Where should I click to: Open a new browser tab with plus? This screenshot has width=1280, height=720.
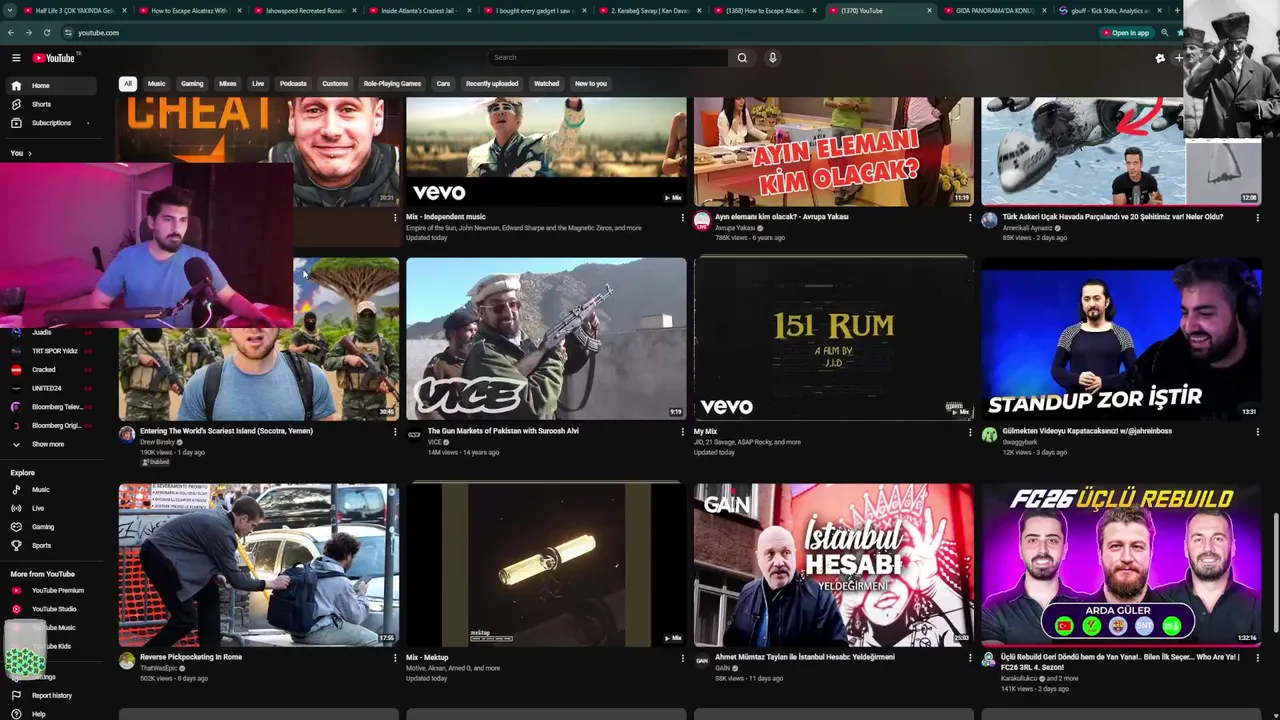1177,11
